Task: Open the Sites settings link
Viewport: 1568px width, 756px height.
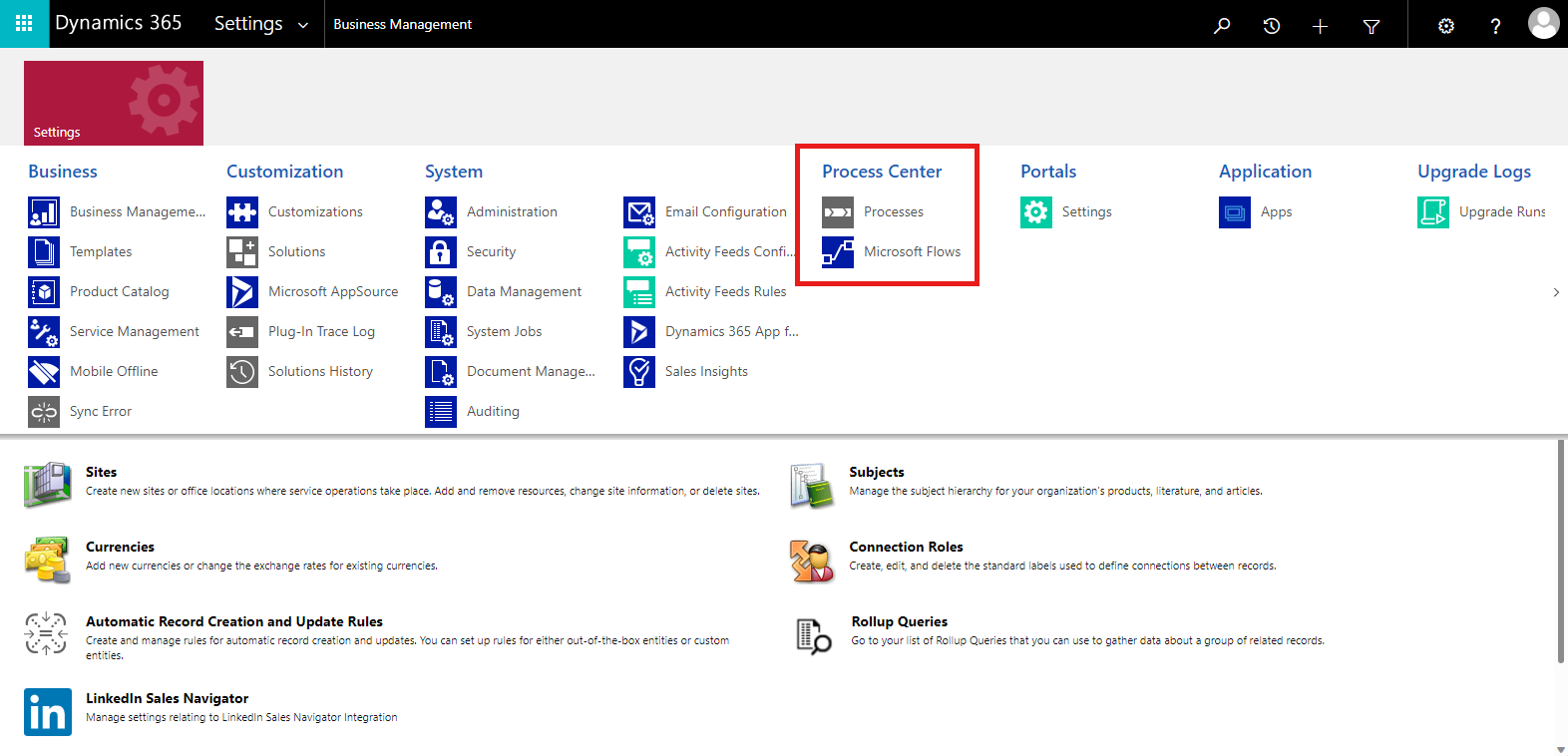Action: coord(101,472)
